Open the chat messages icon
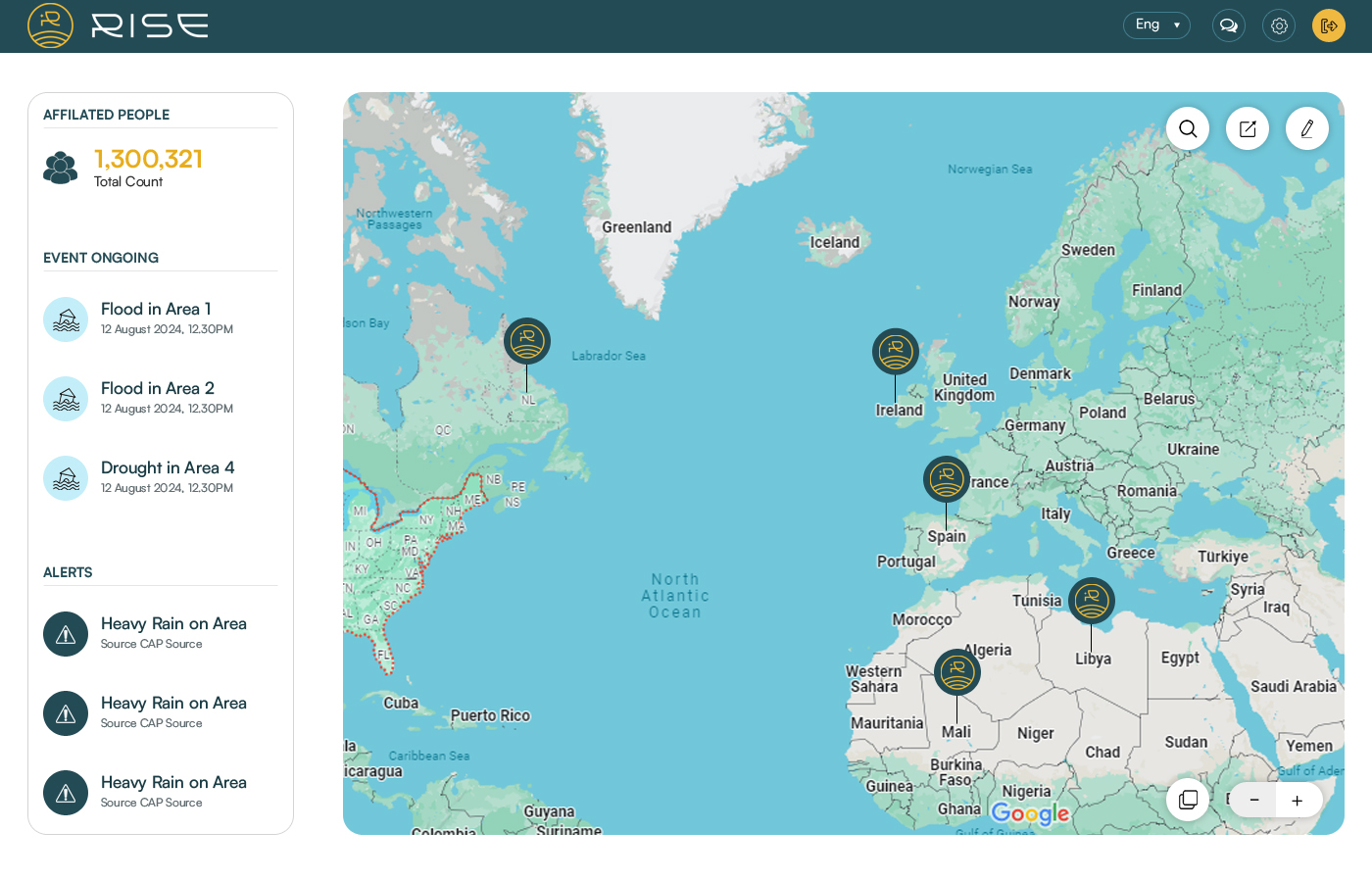1372x880 pixels. (1228, 25)
